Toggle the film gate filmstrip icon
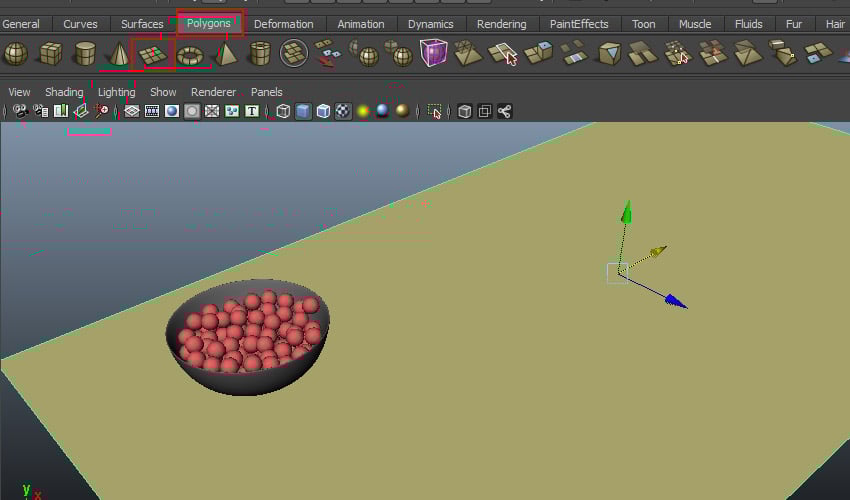 [x=152, y=111]
